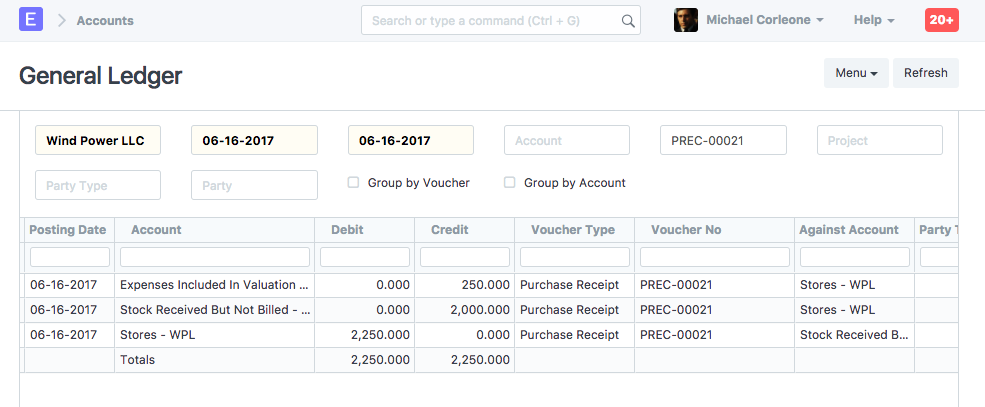
Task: Click the Project filter field
Action: coord(879,141)
